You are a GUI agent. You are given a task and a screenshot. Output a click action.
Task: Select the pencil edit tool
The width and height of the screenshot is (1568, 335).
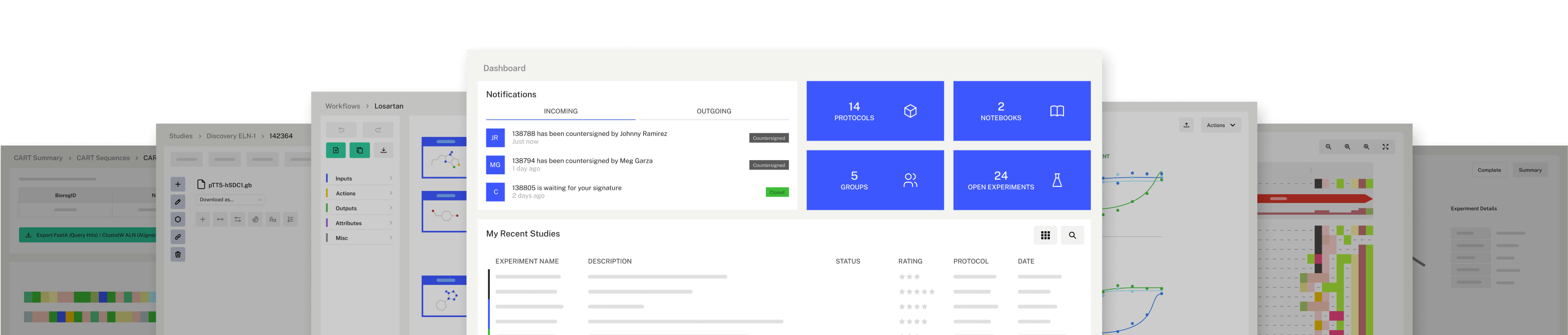point(178,202)
